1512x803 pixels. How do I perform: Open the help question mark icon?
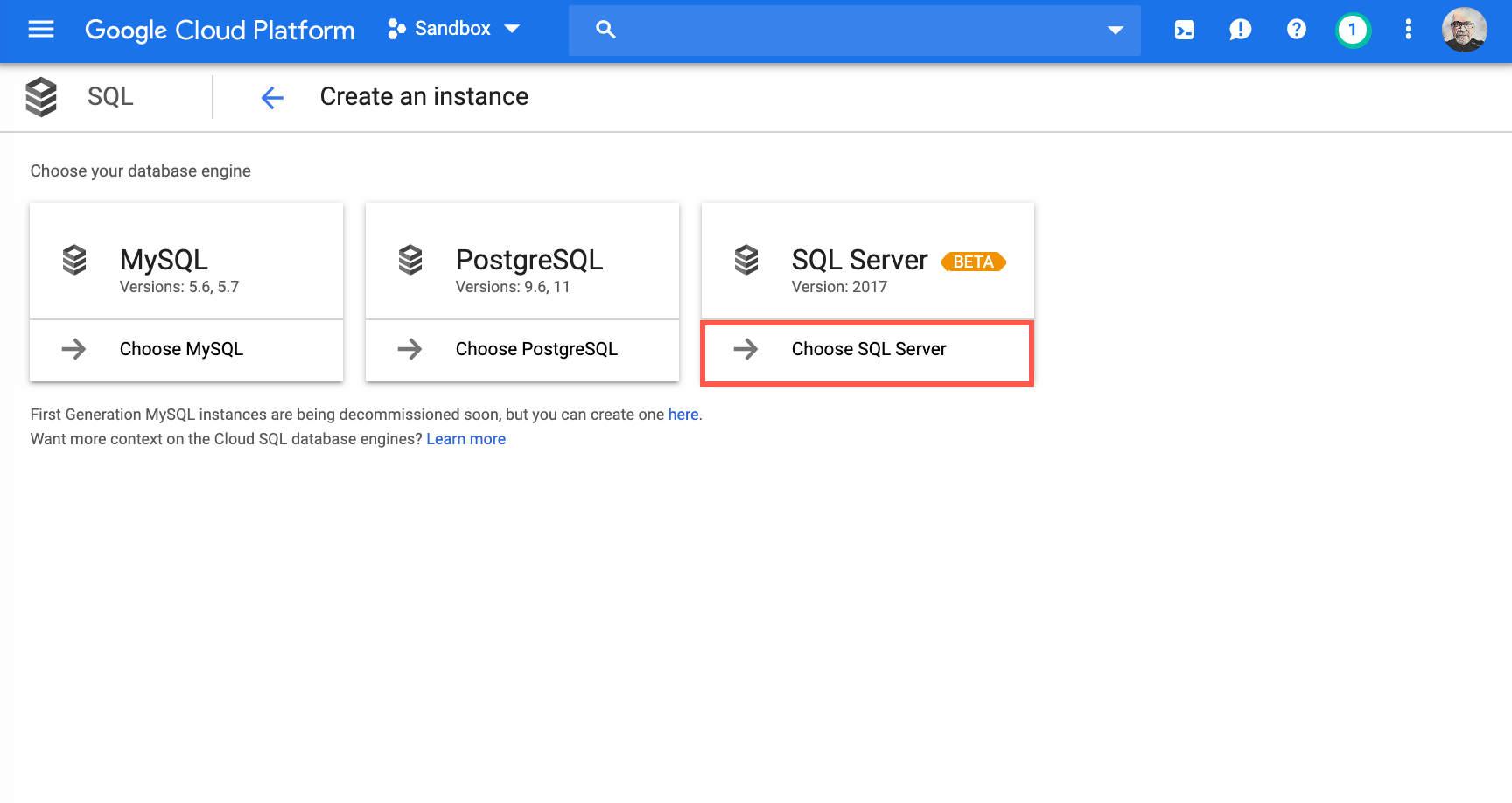click(x=1296, y=30)
